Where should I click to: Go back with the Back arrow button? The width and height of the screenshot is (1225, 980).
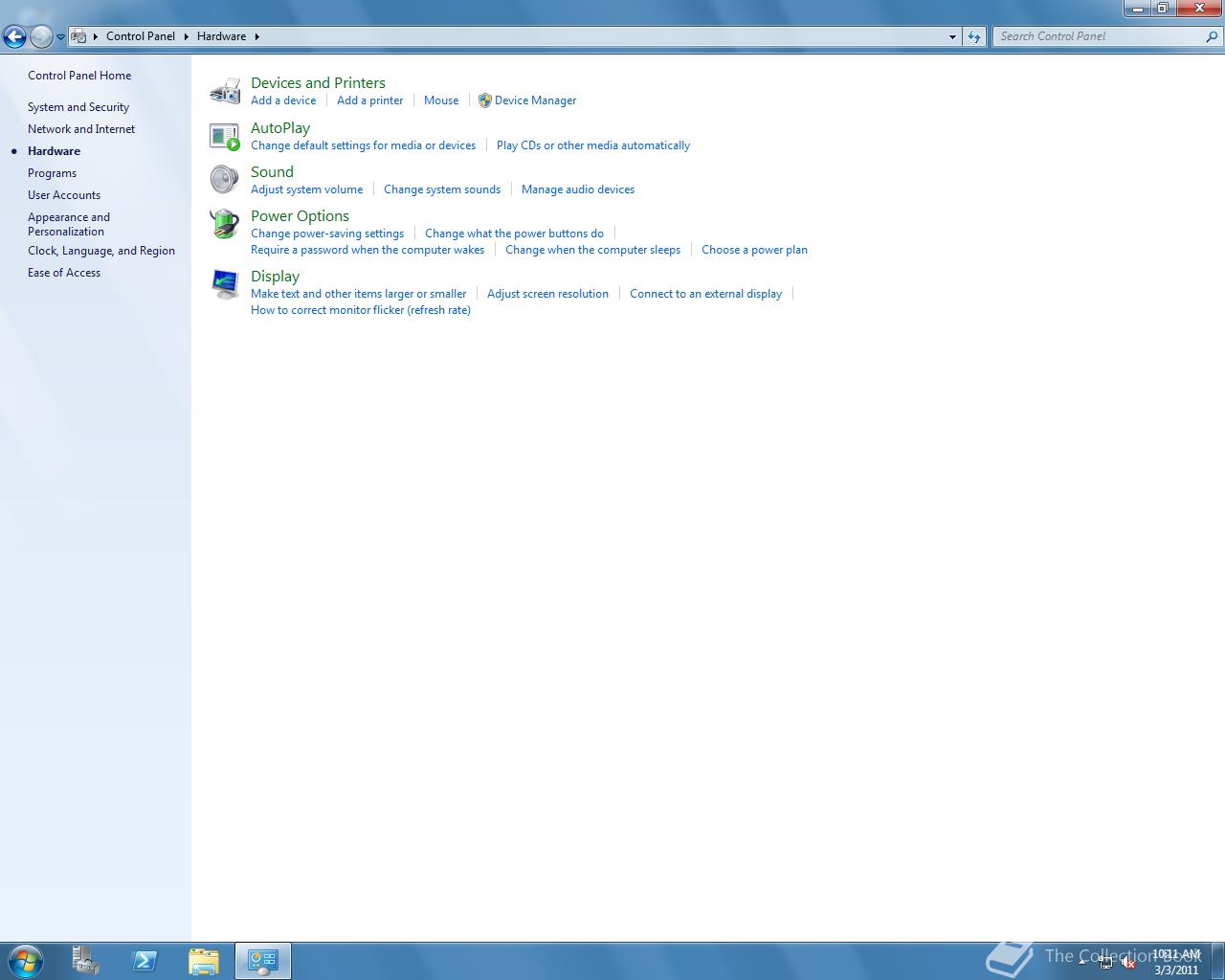[14, 37]
